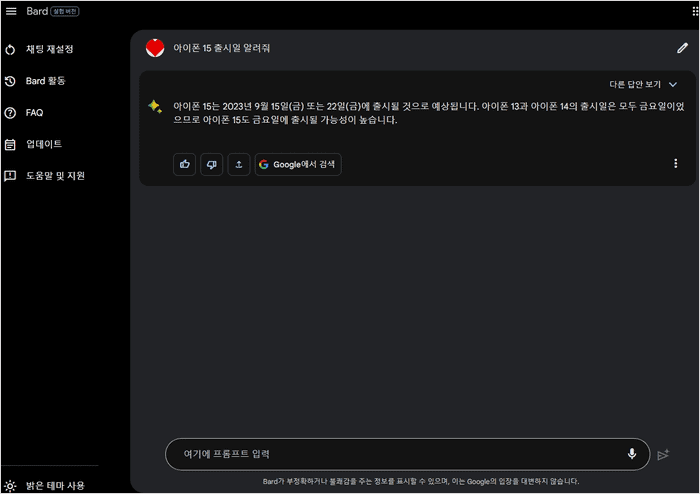Click the Bard response text about 아이폰 15
Viewport: 700px width, 494px height.
[x=429, y=113]
